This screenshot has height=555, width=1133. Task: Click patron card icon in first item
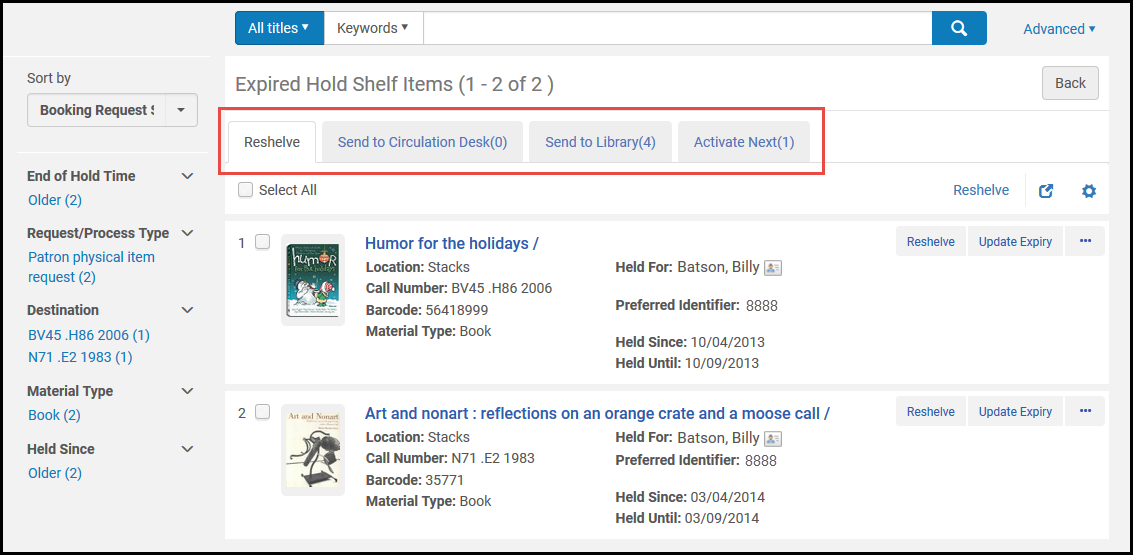pyautogui.click(x=773, y=268)
